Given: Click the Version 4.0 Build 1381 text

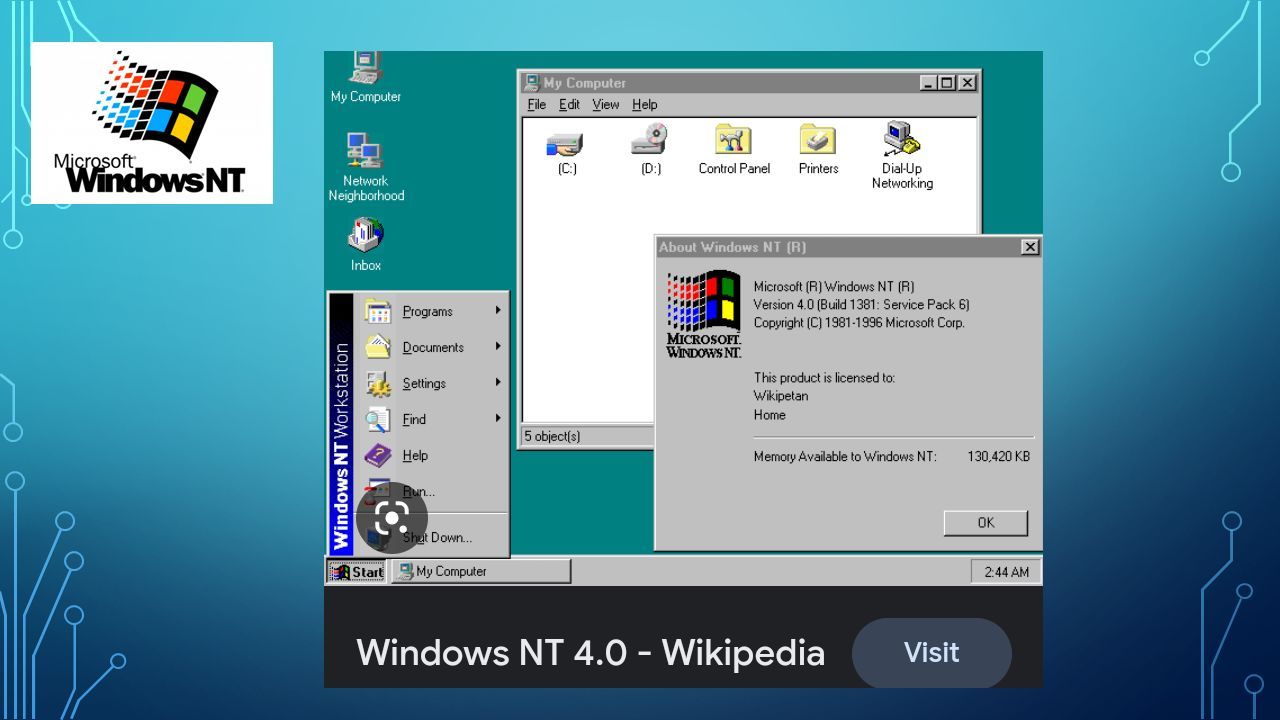Looking at the screenshot, I should click(x=861, y=304).
